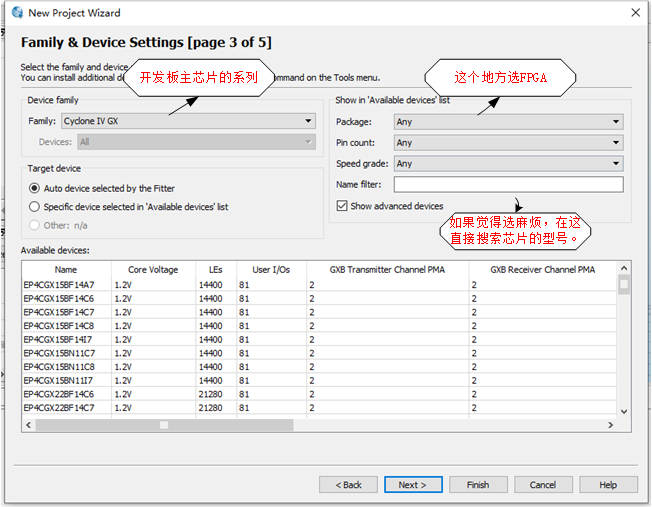Open the Speed grade dropdown
This screenshot has width=652, height=507.
click(509, 163)
